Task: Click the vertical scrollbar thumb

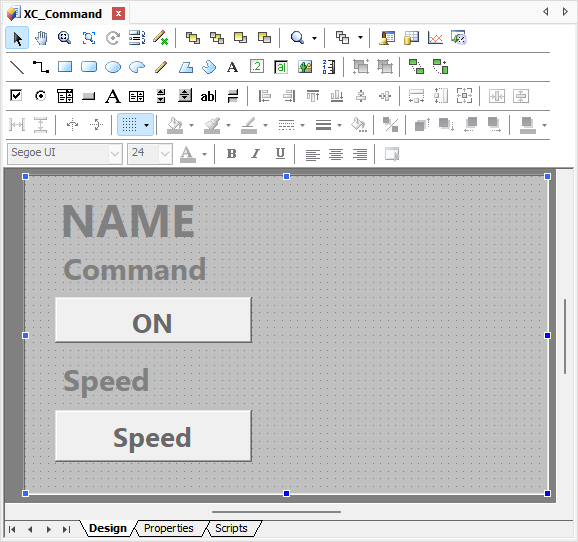Action: (565, 337)
